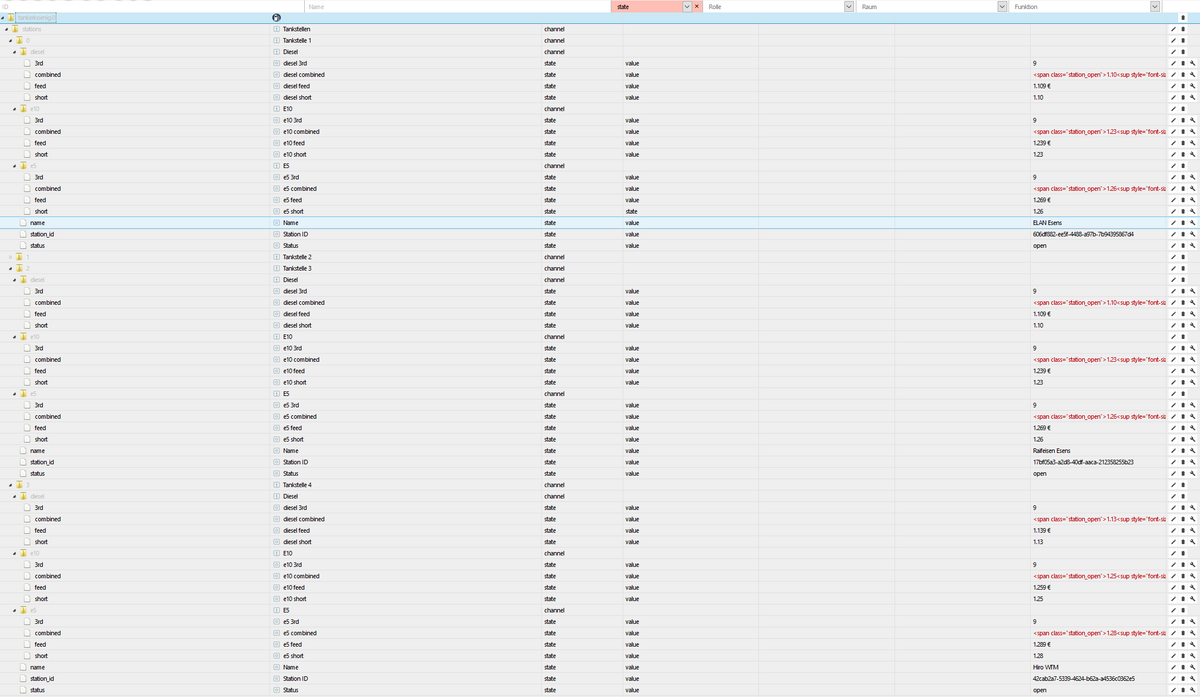Delete the Tankstelle 3 channel
1200x697 pixels.
1183,268
